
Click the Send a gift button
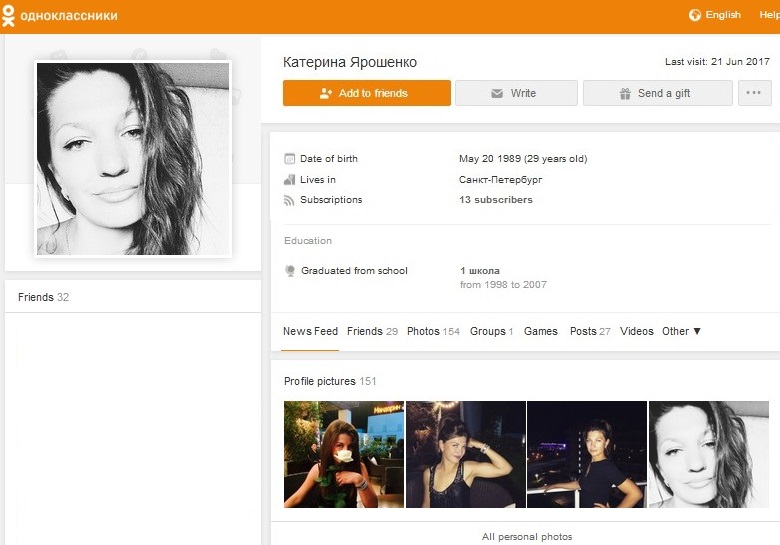(x=657, y=93)
